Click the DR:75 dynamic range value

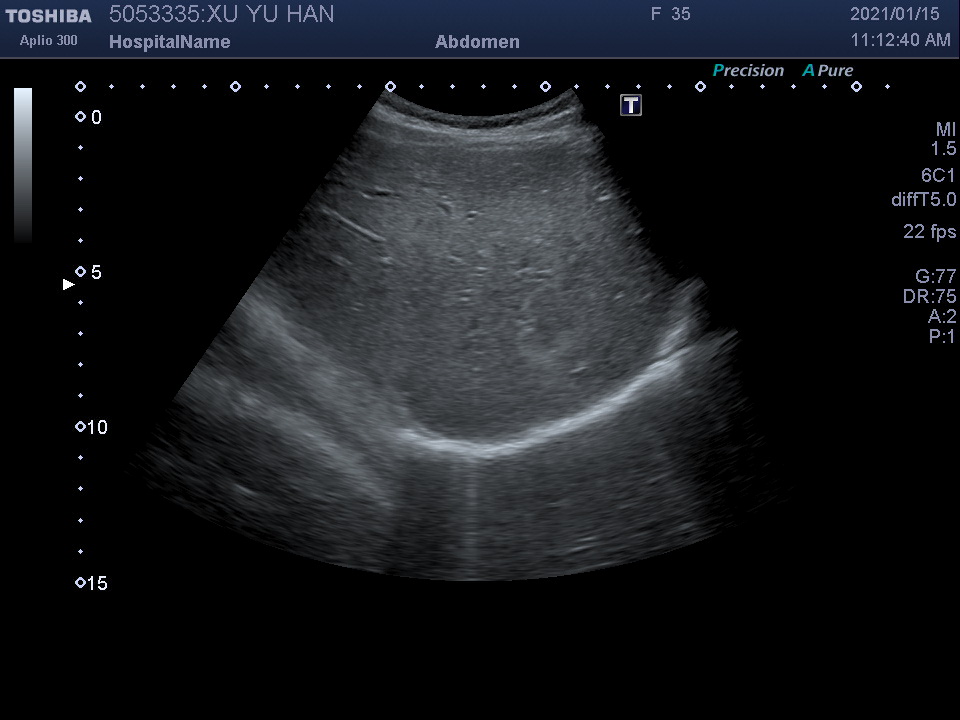click(x=929, y=297)
